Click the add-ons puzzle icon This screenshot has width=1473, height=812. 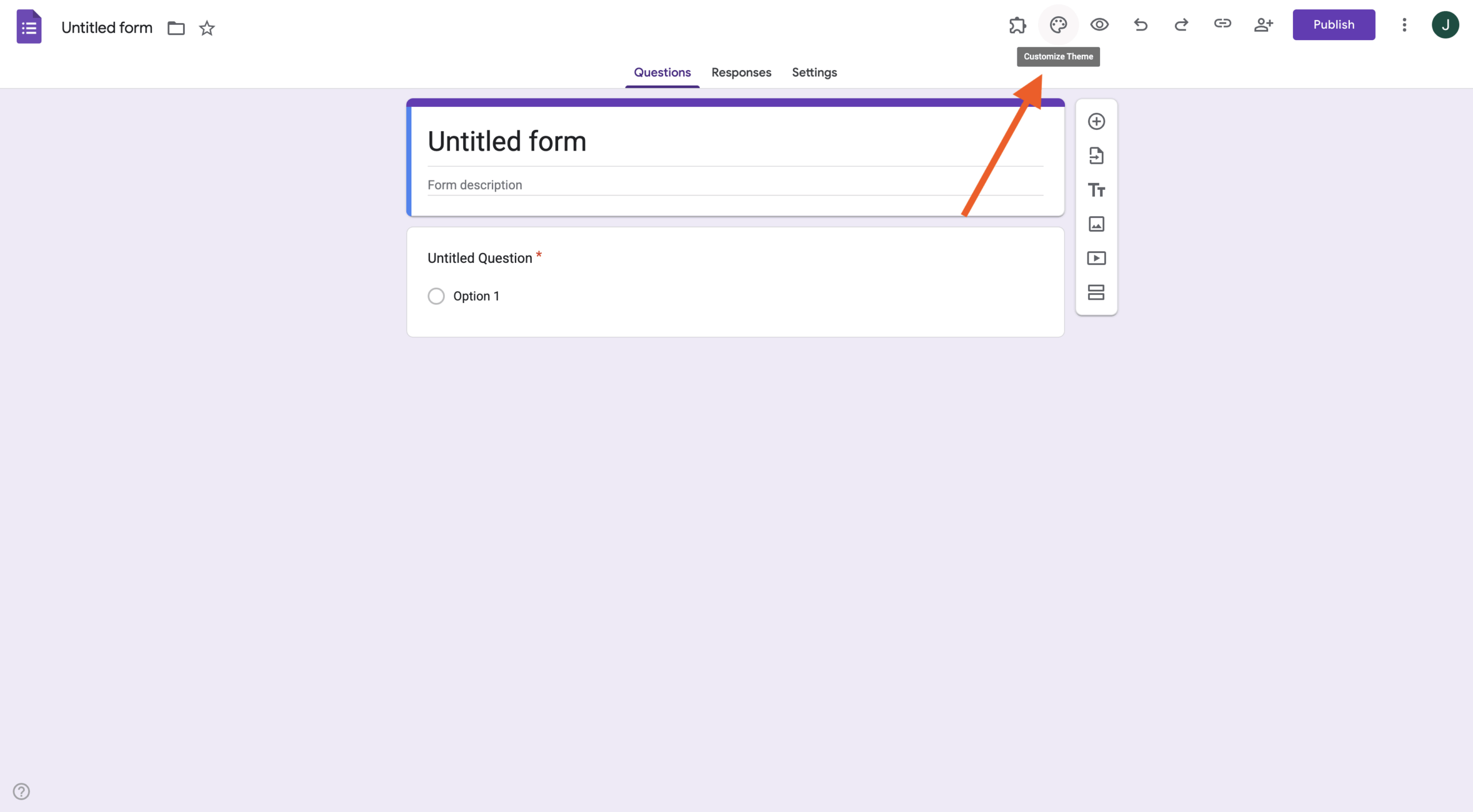[1017, 25]
